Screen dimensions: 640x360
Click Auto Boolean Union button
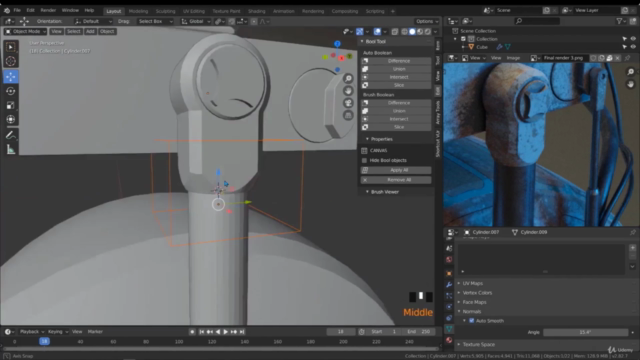396,69
